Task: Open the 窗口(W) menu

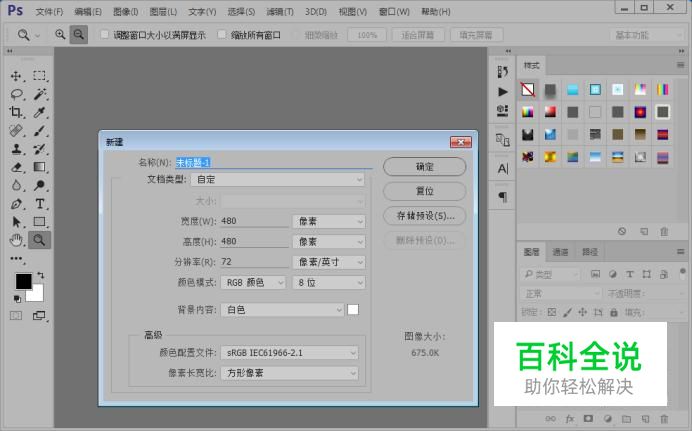Action: coord(394,12)
